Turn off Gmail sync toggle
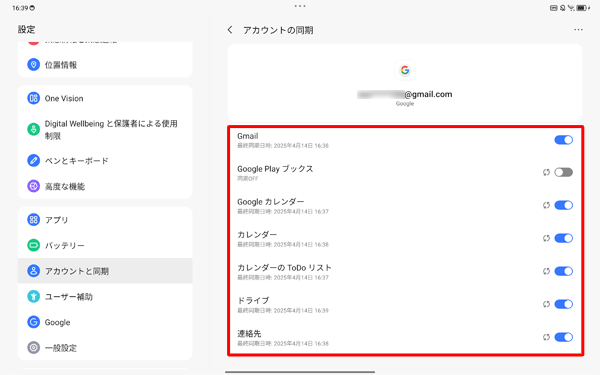600x375 pixels. coord(564,140)
